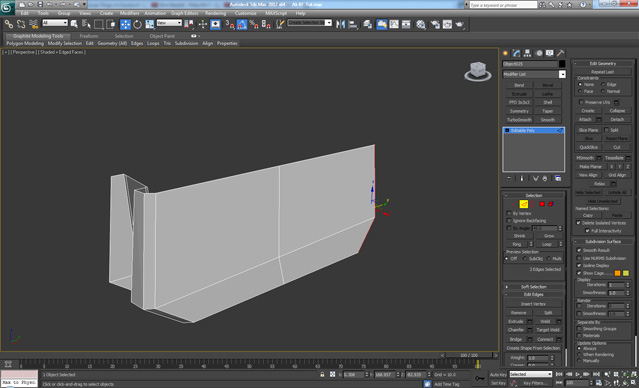This screenshot has width=639, height=388.
Task: Toggle the Ignore Backfacing checkbox
Action: (509, 220)
